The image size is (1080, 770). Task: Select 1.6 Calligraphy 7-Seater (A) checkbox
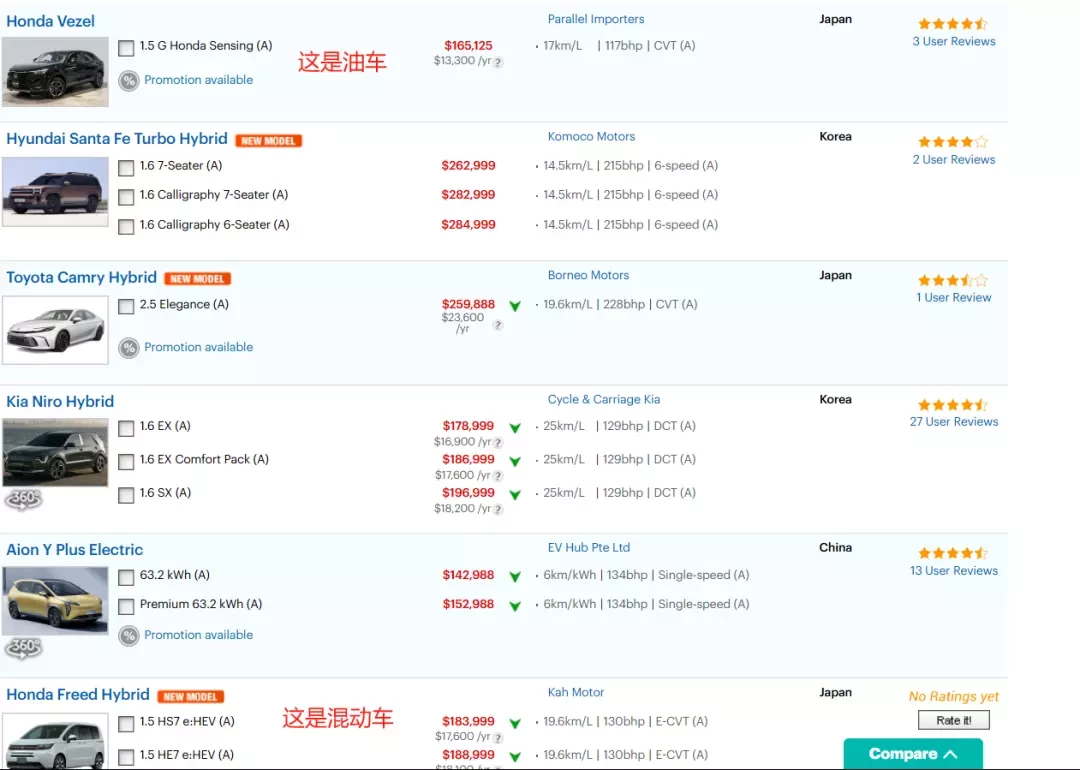[126, 197]
